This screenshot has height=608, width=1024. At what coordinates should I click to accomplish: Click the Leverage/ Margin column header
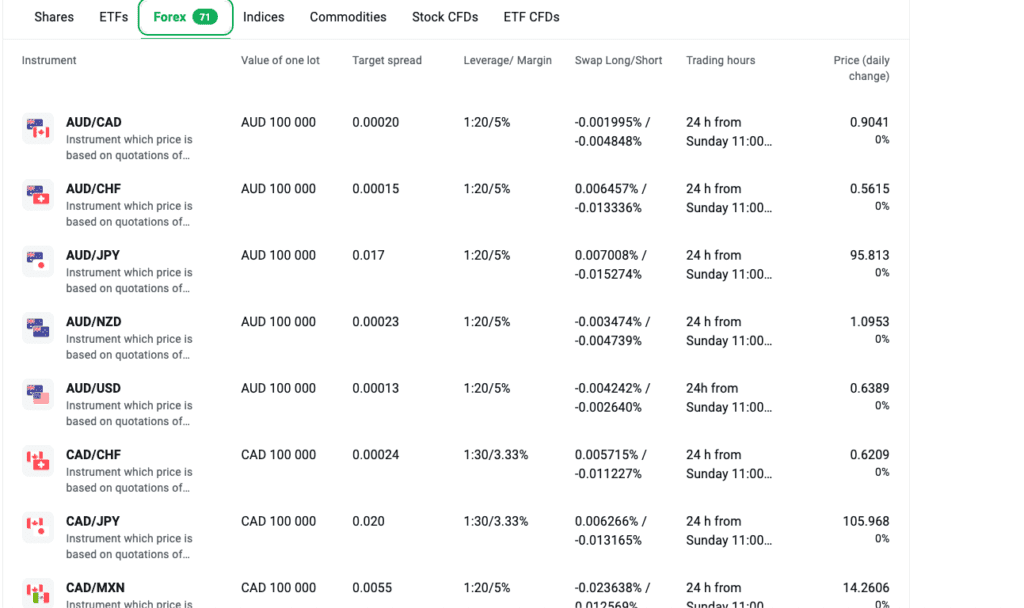(507, 60)
